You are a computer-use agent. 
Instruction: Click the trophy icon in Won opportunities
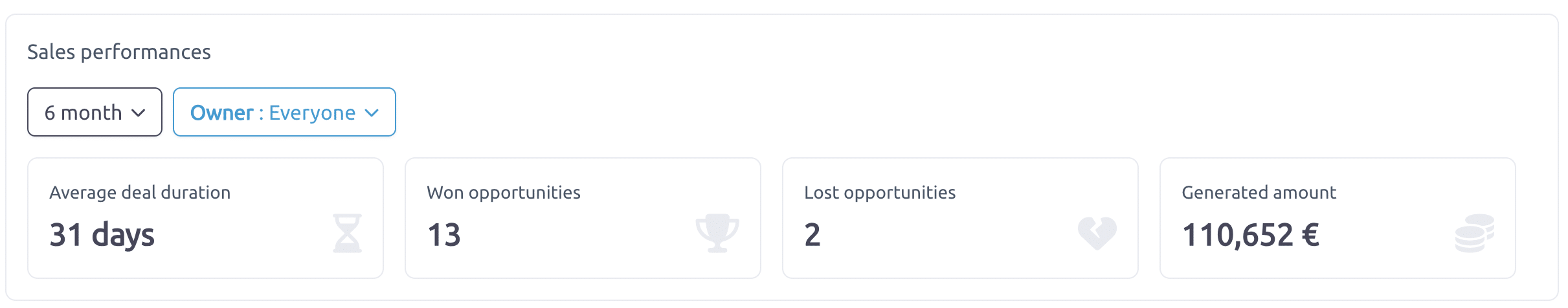point(717,233)
